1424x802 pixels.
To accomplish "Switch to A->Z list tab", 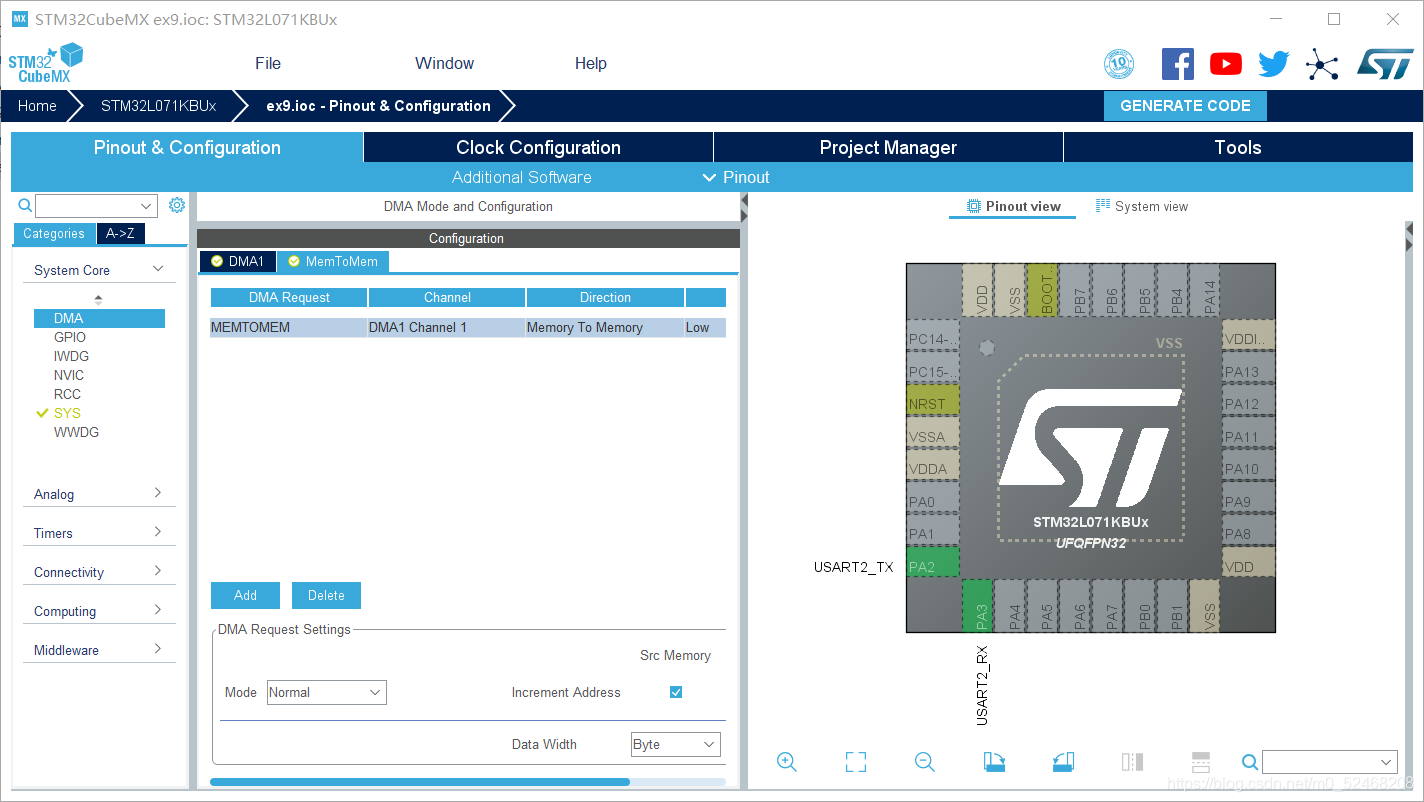I will click(120, 233).
